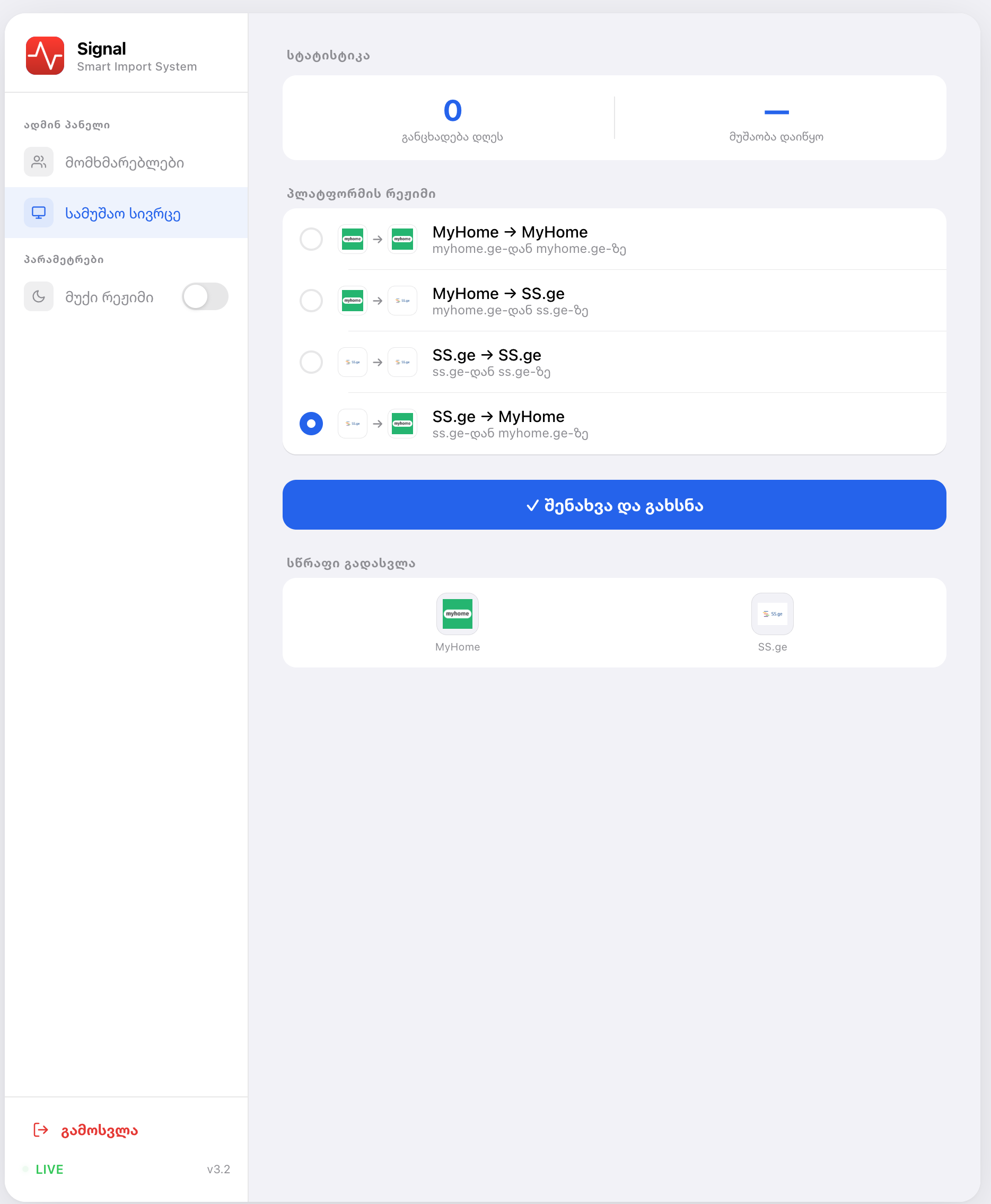
Task: Click the მუქი რეჟიმი label text
Action: point(109,297)
